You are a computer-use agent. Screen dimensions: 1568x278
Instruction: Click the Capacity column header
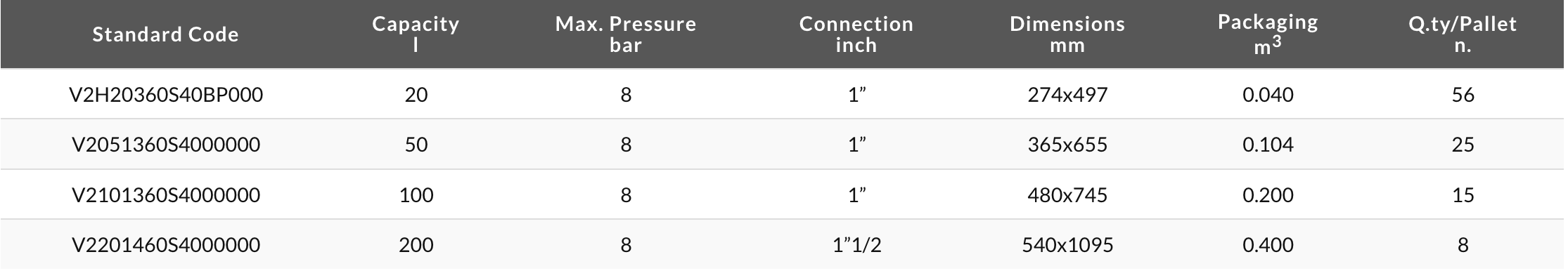416,34
